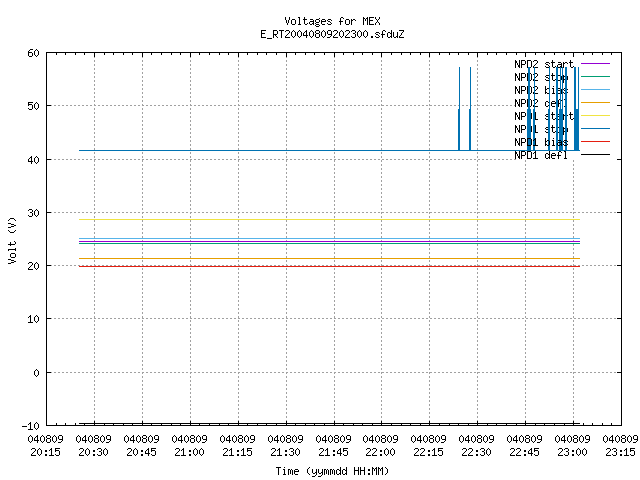Click the x-axis tick label 20:30
640x480 pixels.
click(93, 452)
